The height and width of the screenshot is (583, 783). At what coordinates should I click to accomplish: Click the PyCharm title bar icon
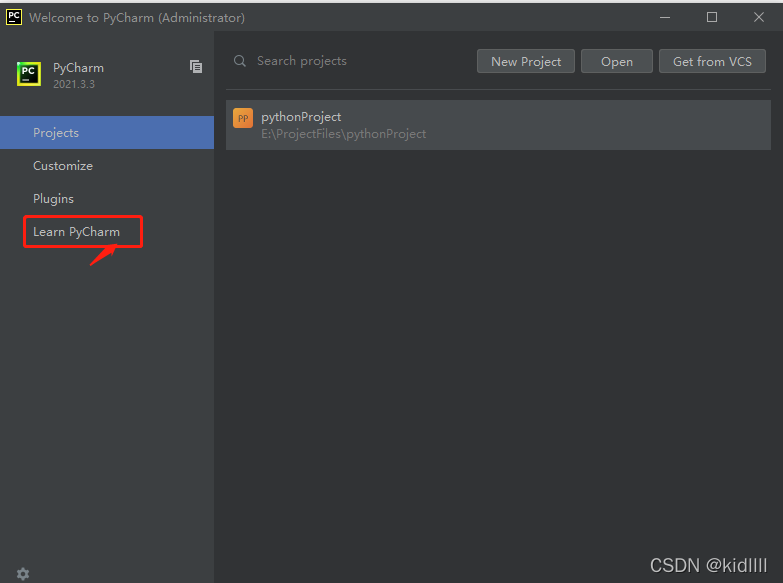(x=13, y=17)
